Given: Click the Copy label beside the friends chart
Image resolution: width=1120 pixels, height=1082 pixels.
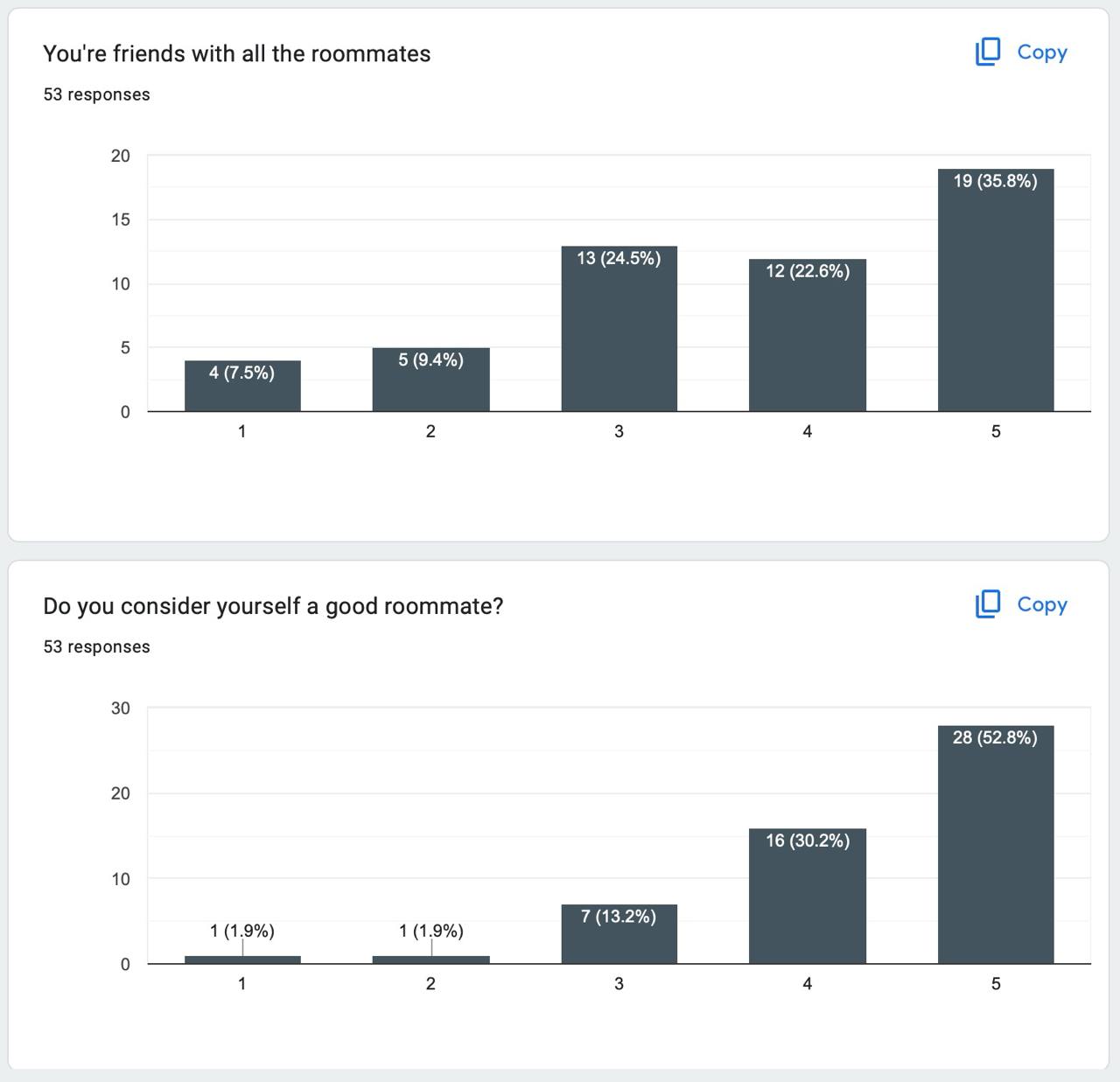Looking at the screenshot, I should (x=1042, y=52).
